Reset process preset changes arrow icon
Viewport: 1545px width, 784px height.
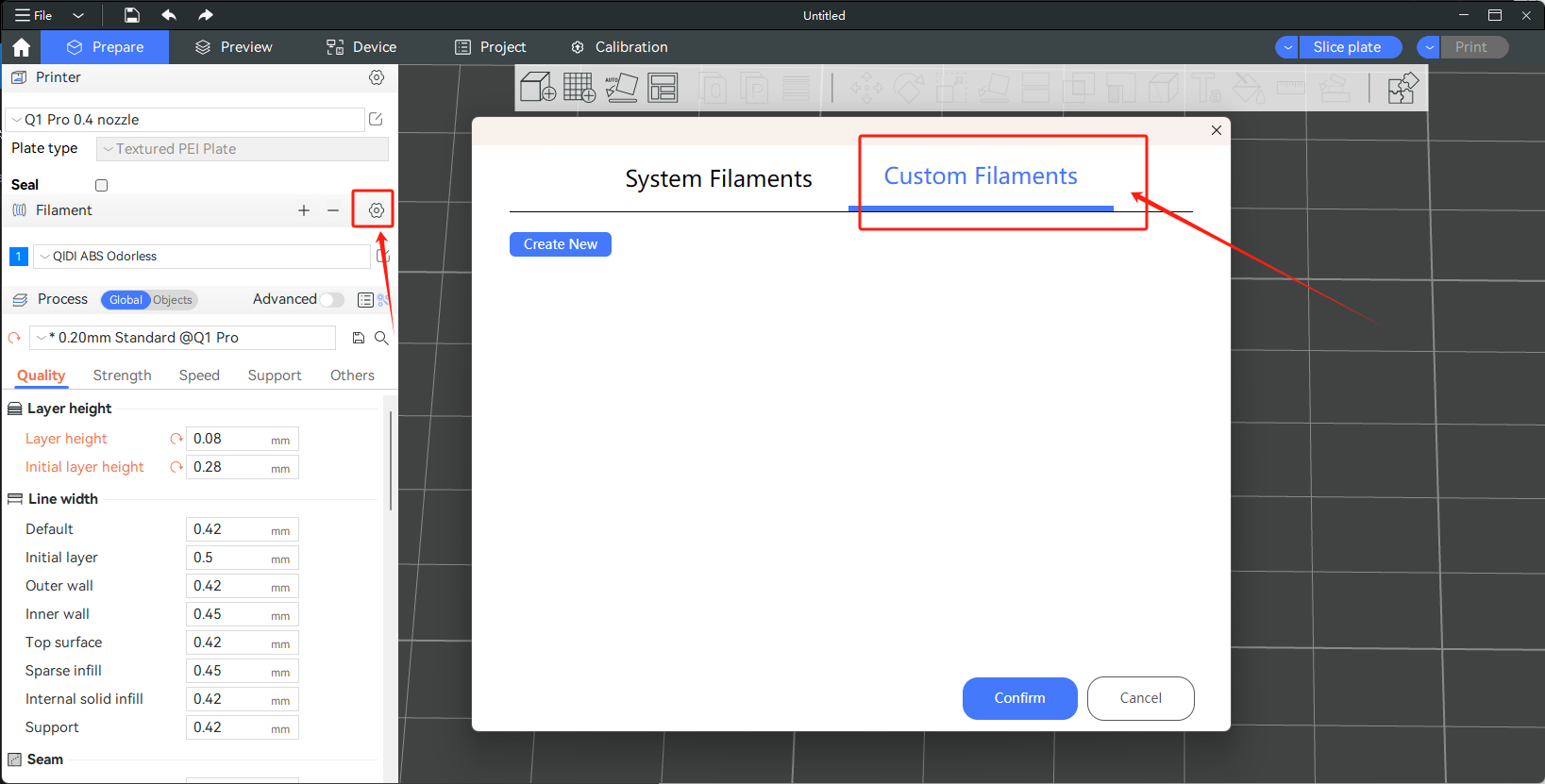pyautogui.click(x=14, y=338)
